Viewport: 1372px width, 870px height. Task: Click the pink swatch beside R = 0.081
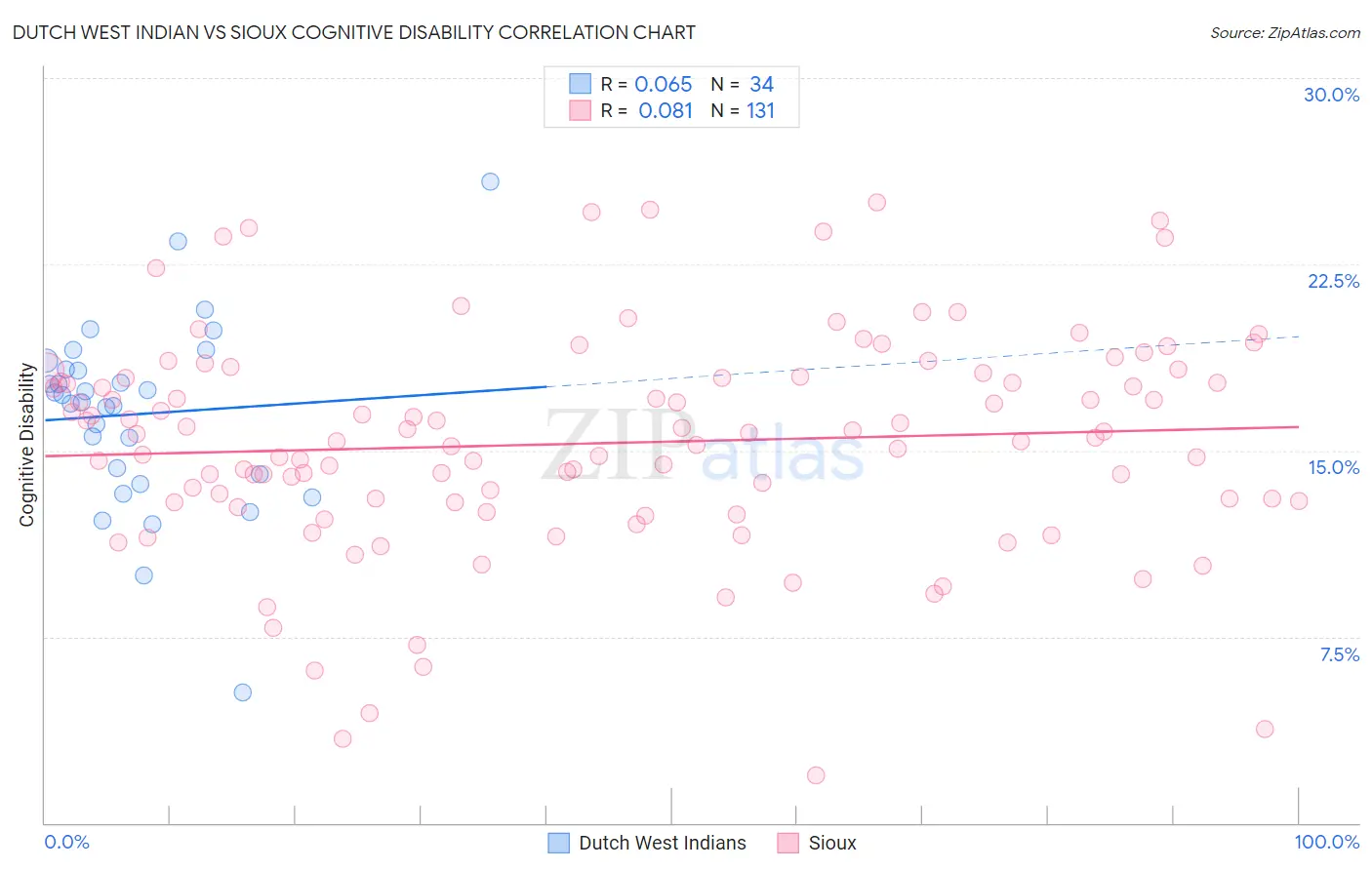coord(581,110)
